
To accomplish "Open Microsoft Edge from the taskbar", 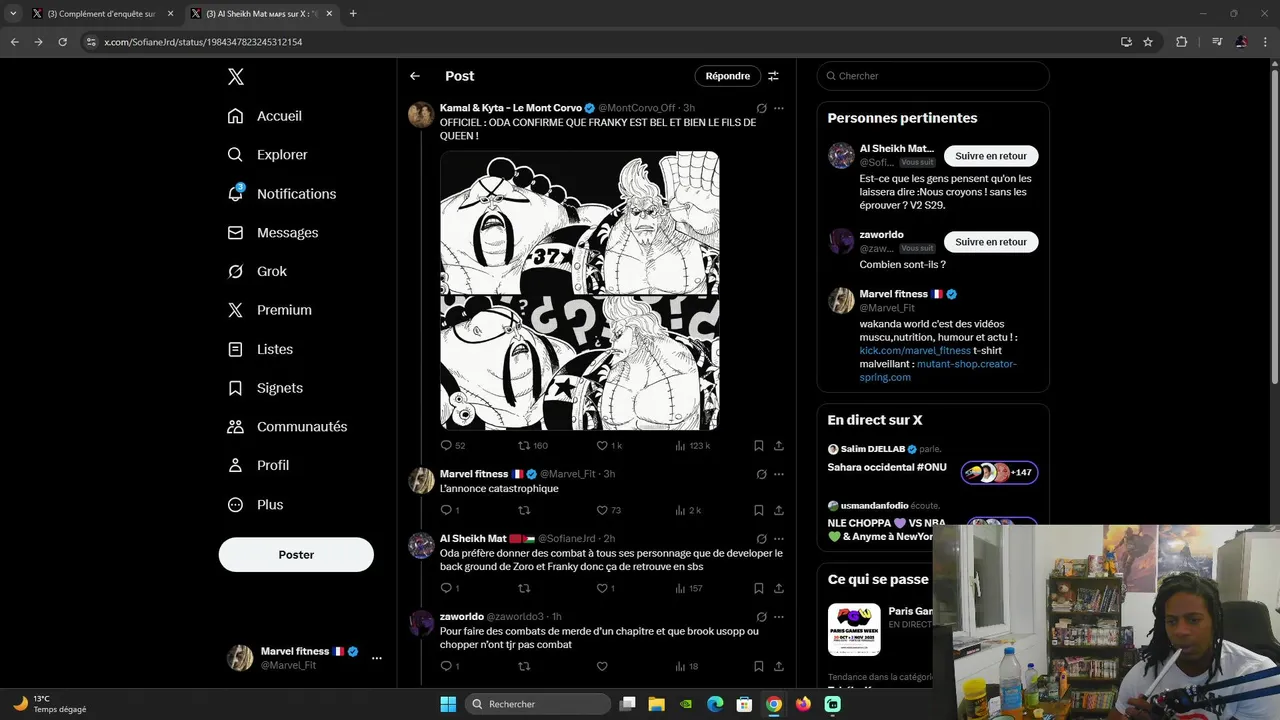I will tap(715, 704).
